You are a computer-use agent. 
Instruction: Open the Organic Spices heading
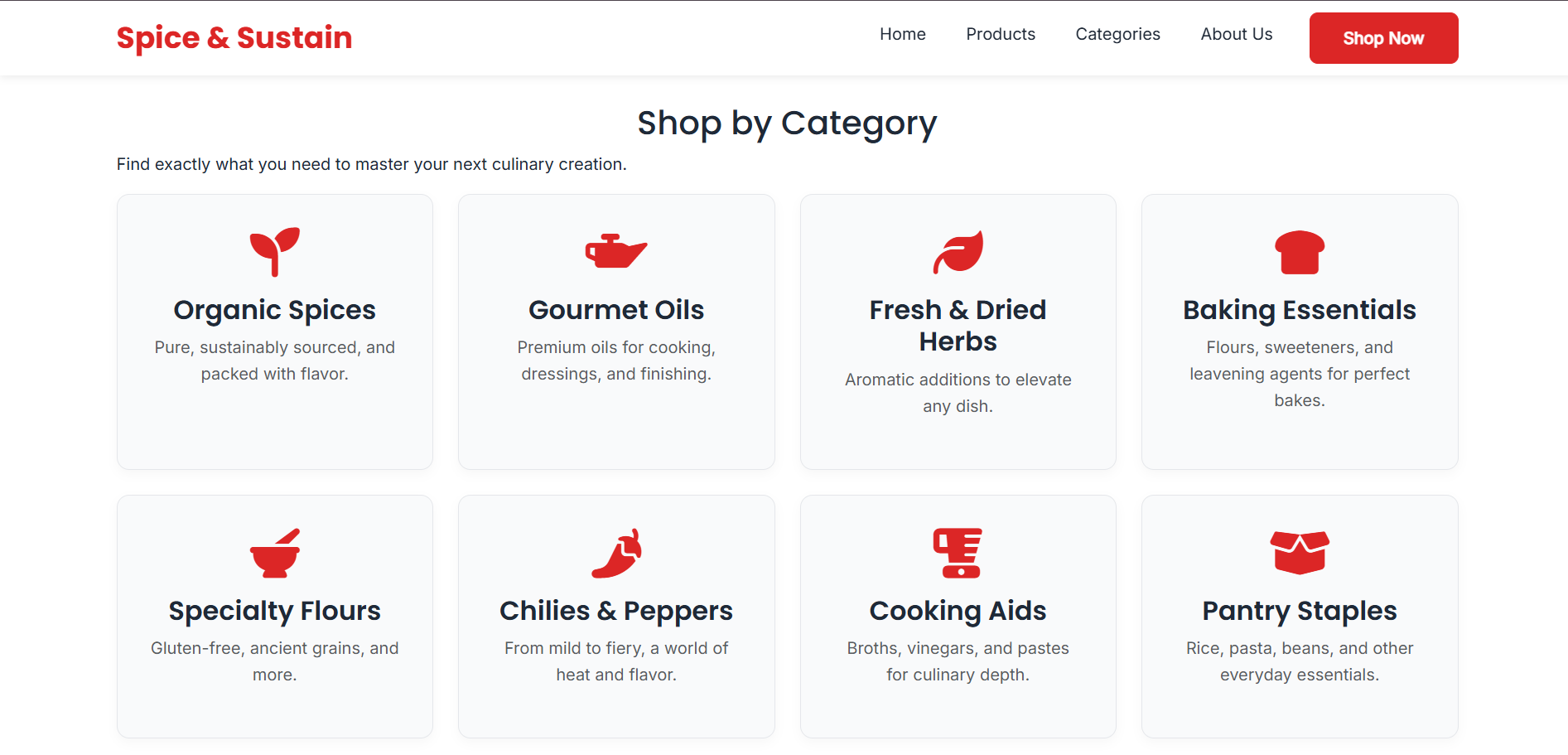(275, 310)
